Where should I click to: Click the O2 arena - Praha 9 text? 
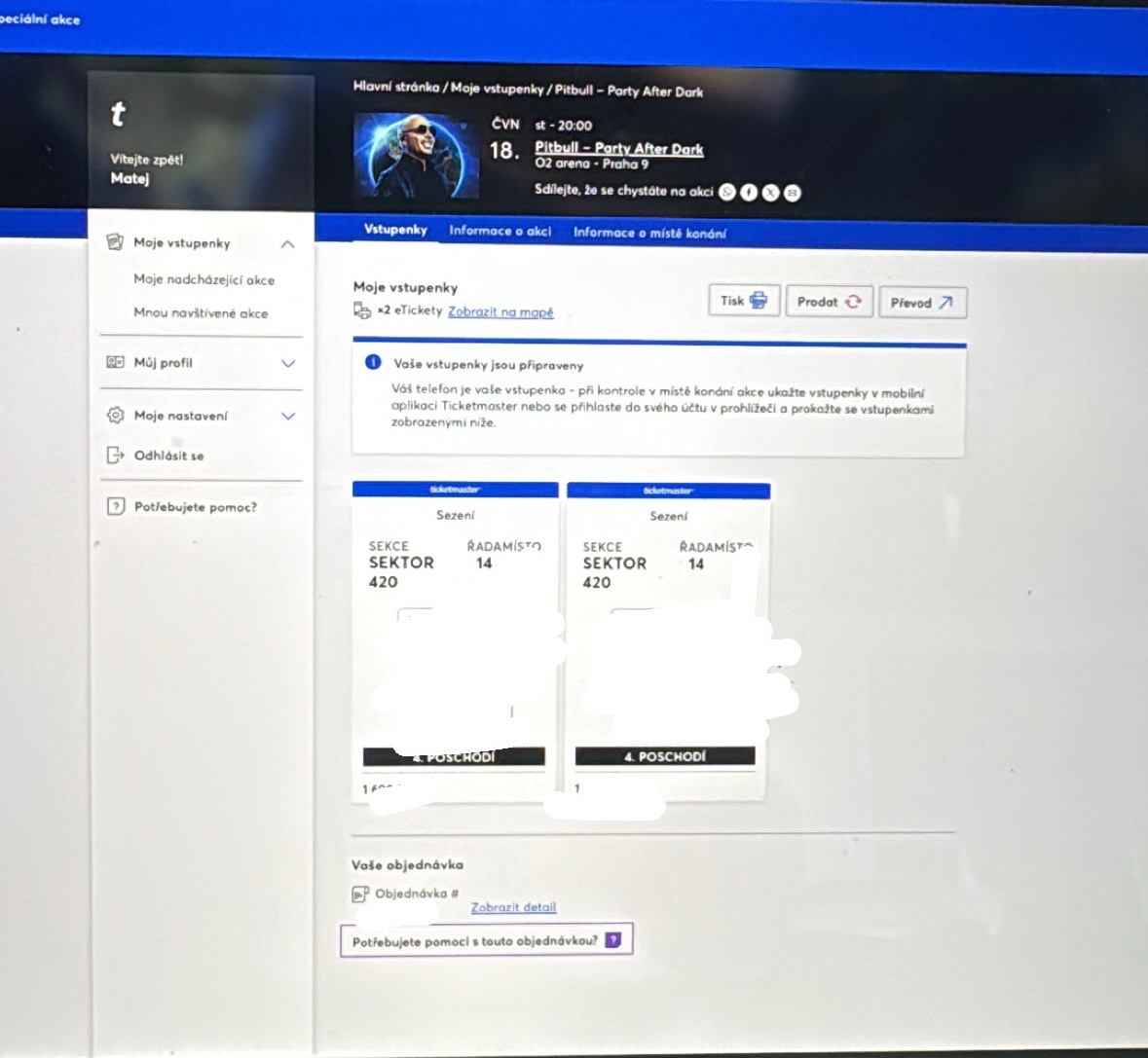pyautogui.click(x=592, y=164)
